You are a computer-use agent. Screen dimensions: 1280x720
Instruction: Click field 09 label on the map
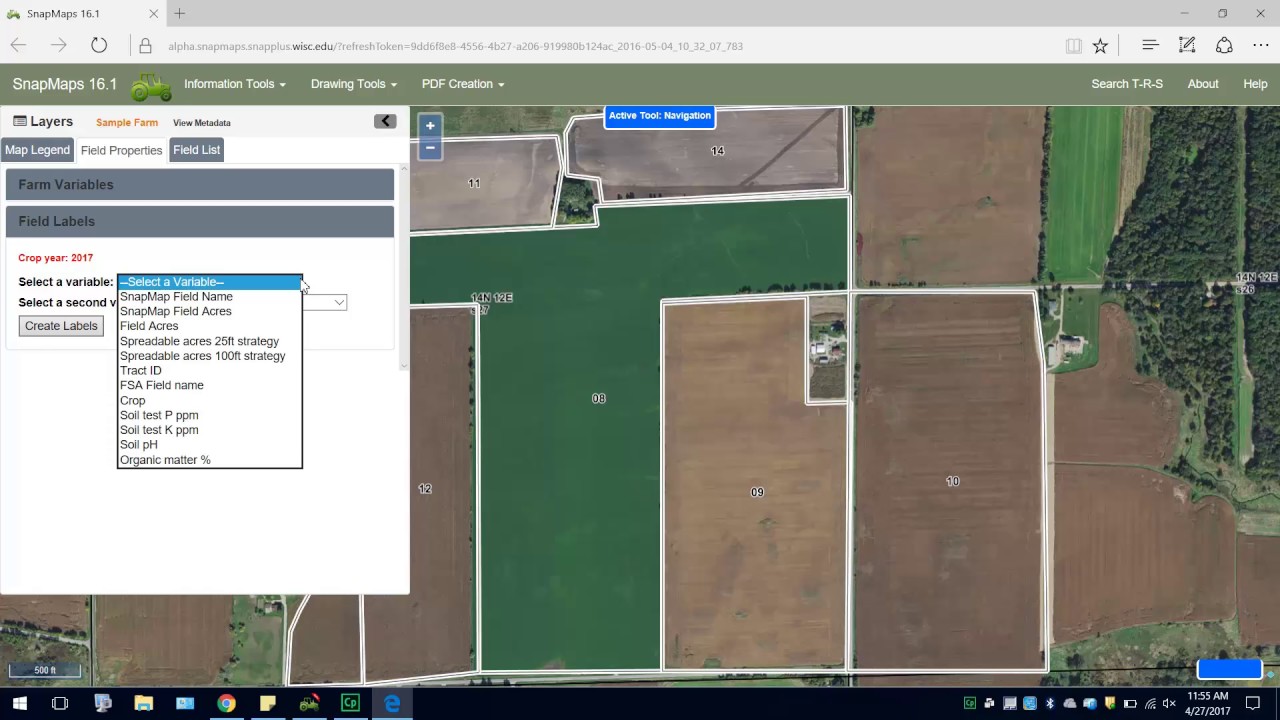tap(757, 492)
